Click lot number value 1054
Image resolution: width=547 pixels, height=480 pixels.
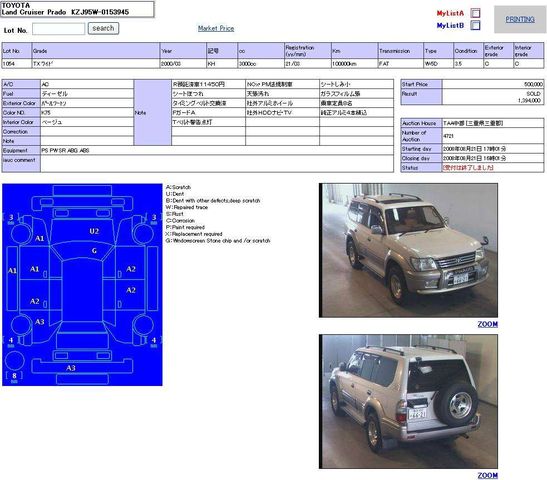tap(9, 64)
